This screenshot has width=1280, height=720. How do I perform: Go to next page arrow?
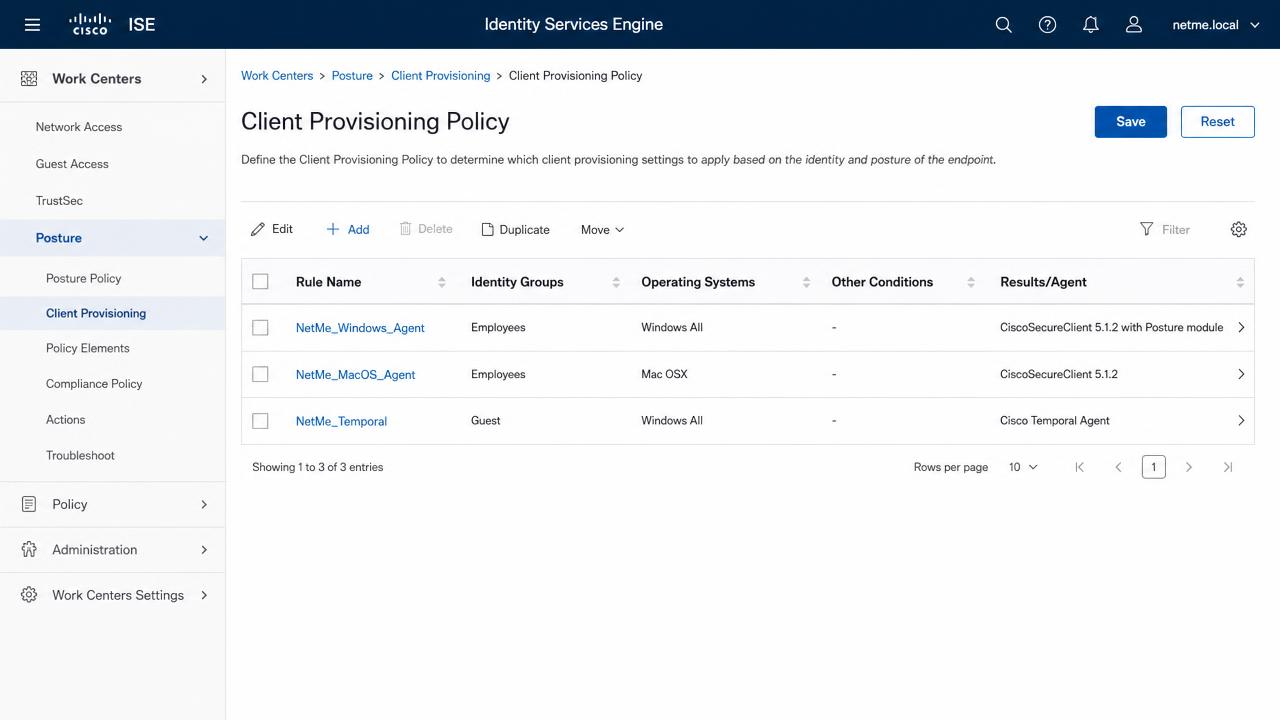(x=1189, y=467)
